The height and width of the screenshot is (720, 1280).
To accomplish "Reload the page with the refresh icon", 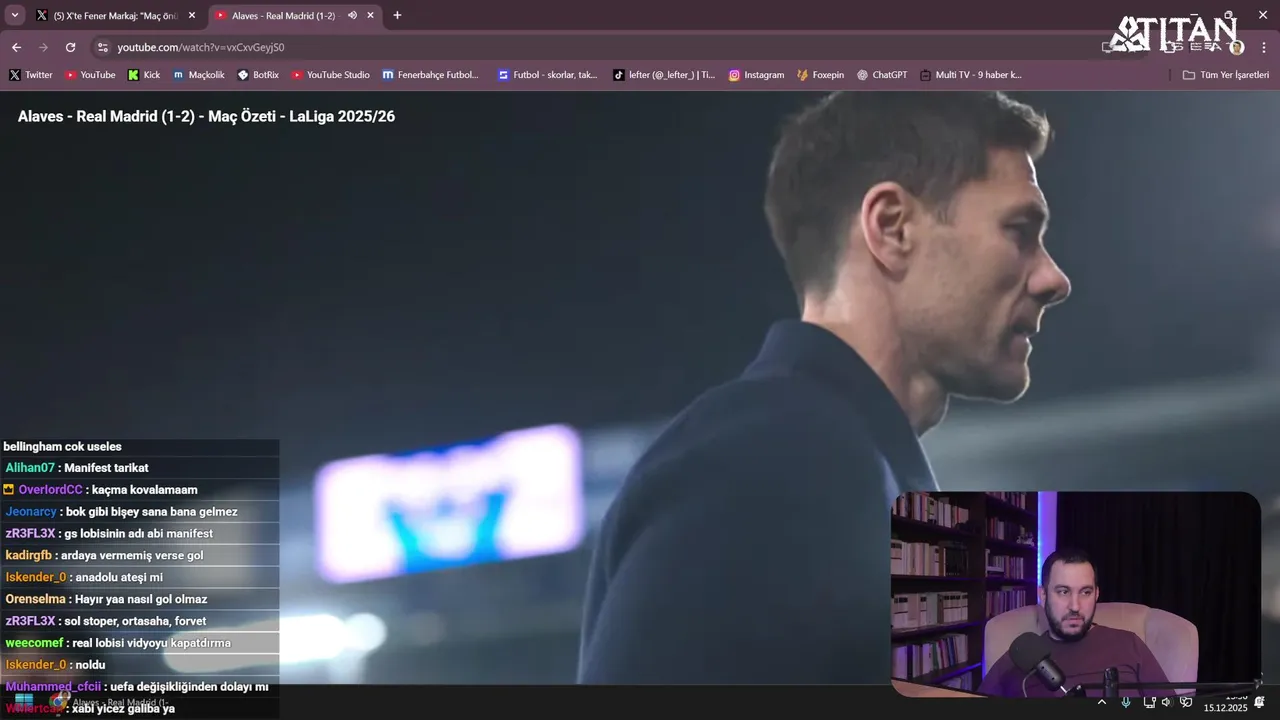I will point(70,47).
